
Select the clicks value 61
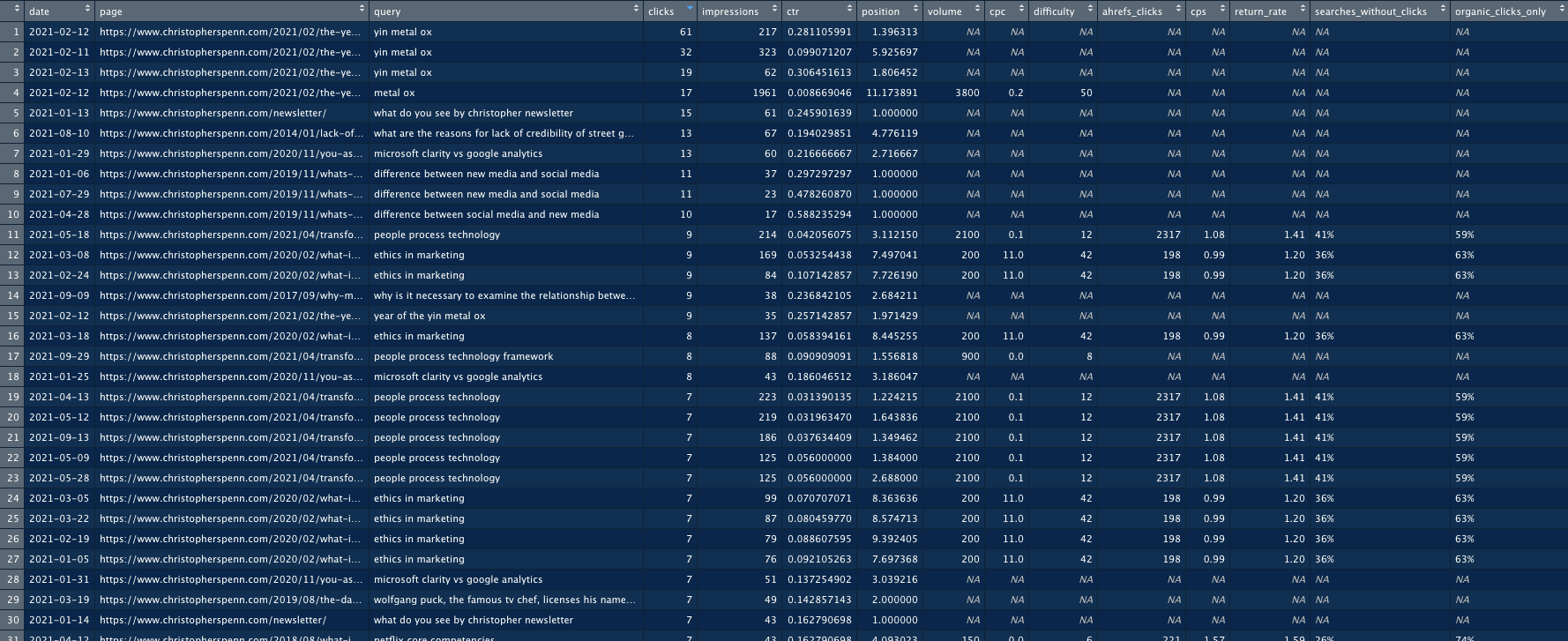coord(685,32)
